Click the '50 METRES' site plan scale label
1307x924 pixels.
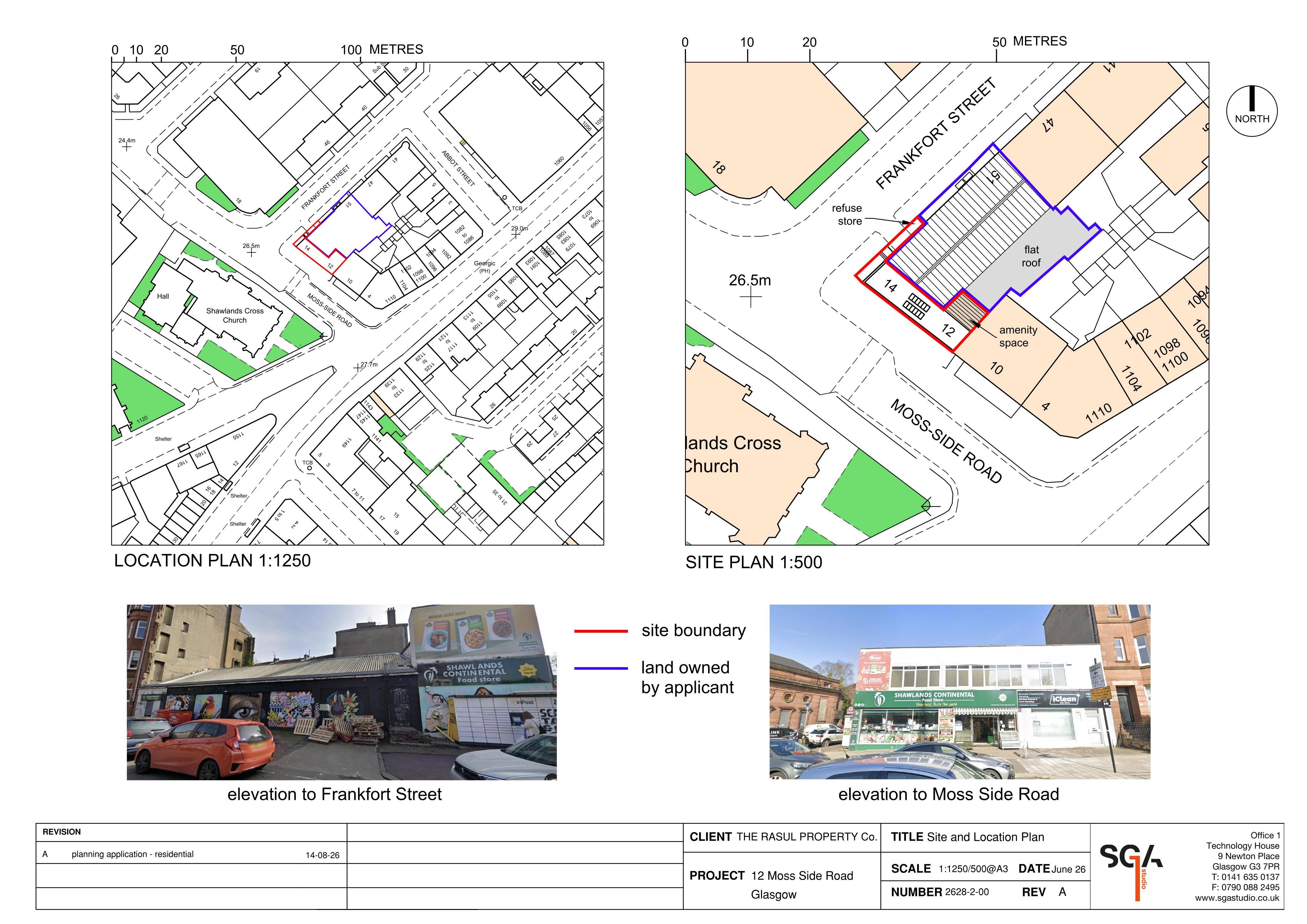click(x=1029, y=41)
